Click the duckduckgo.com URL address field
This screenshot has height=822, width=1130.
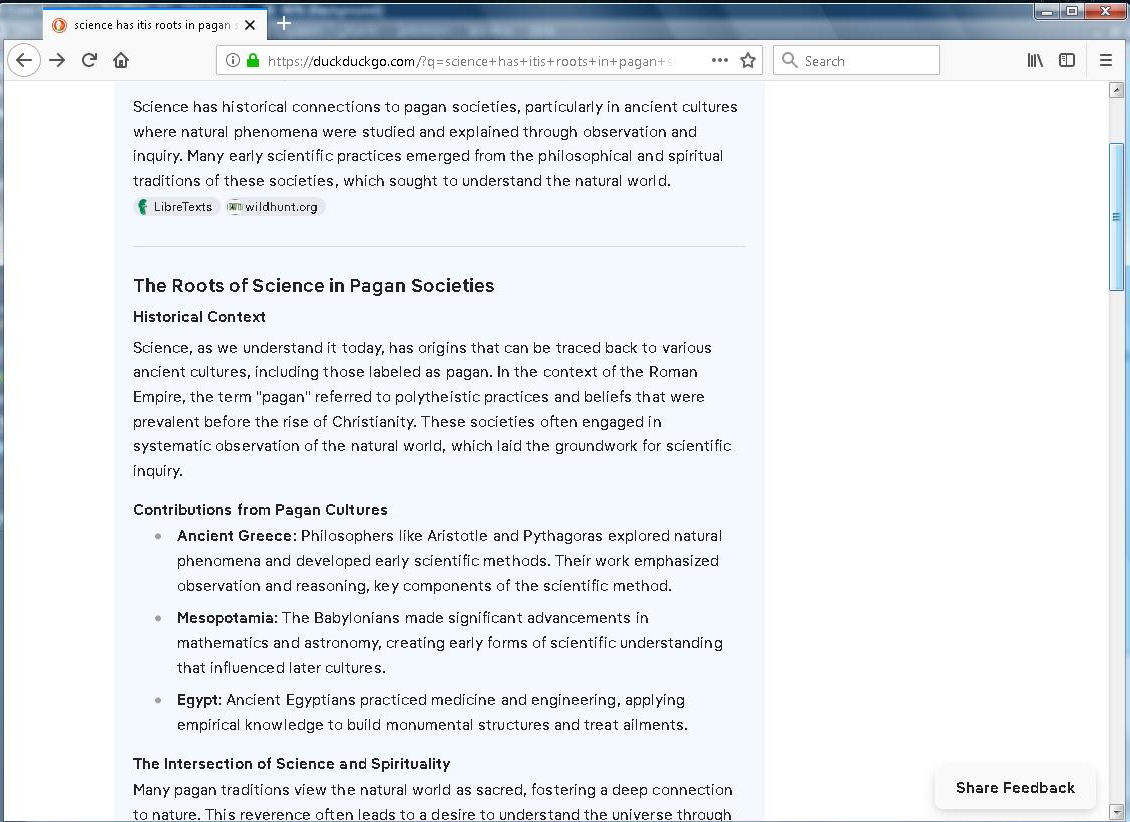[x=480, y=60]
